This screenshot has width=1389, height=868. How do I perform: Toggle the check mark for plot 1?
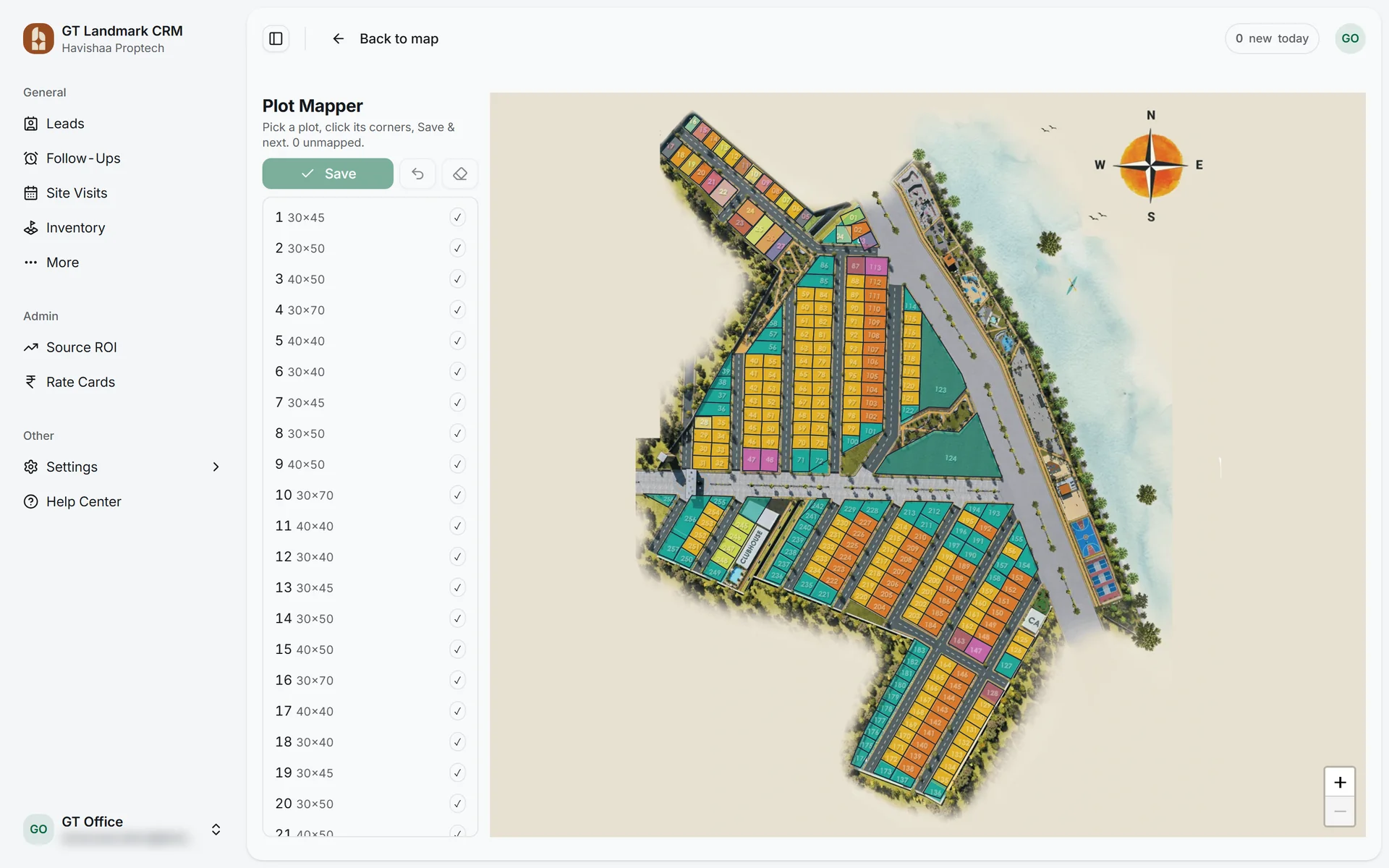(457, 217)
